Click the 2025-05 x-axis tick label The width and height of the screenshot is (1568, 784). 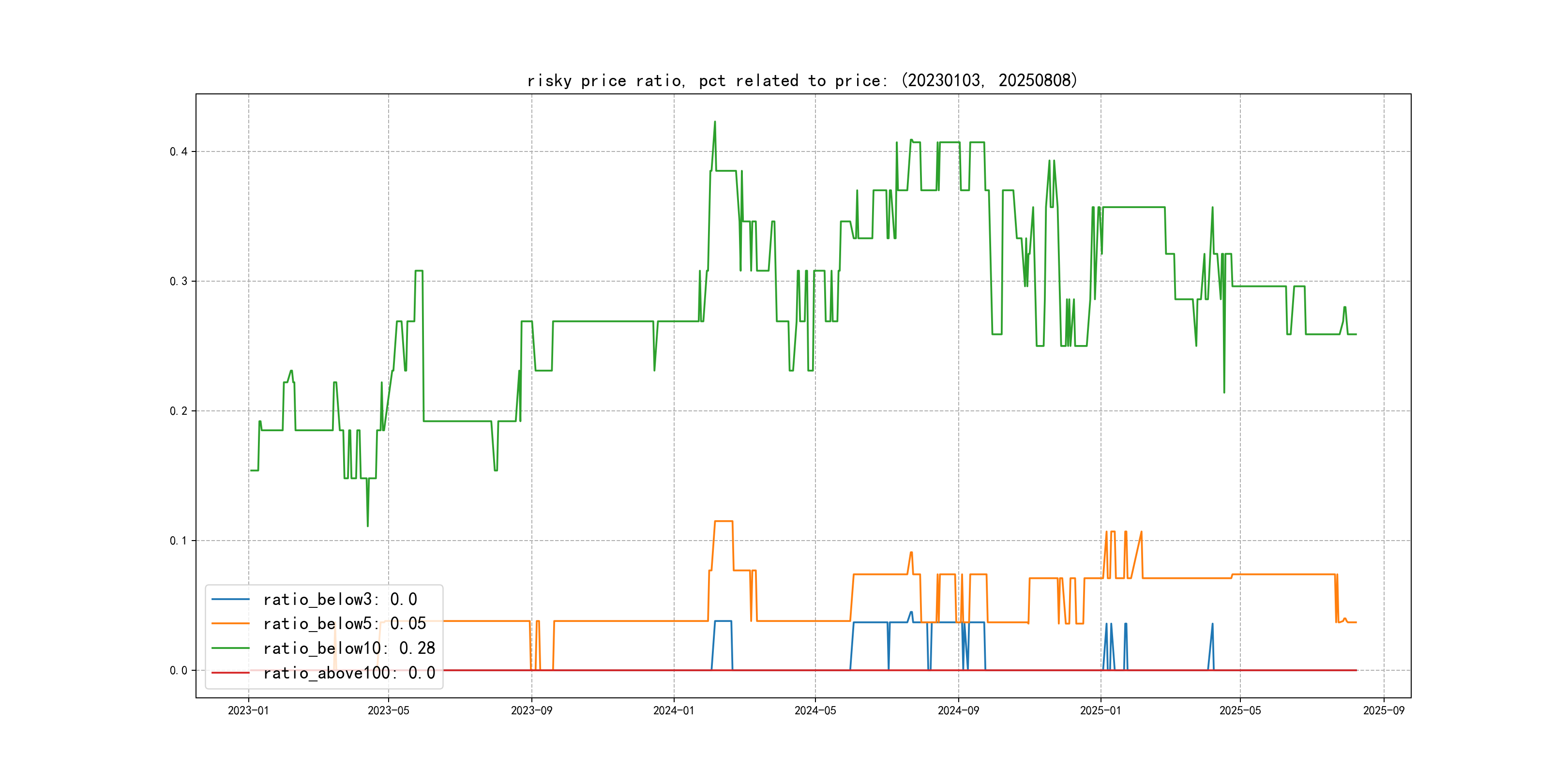(x=1240, y=710)
